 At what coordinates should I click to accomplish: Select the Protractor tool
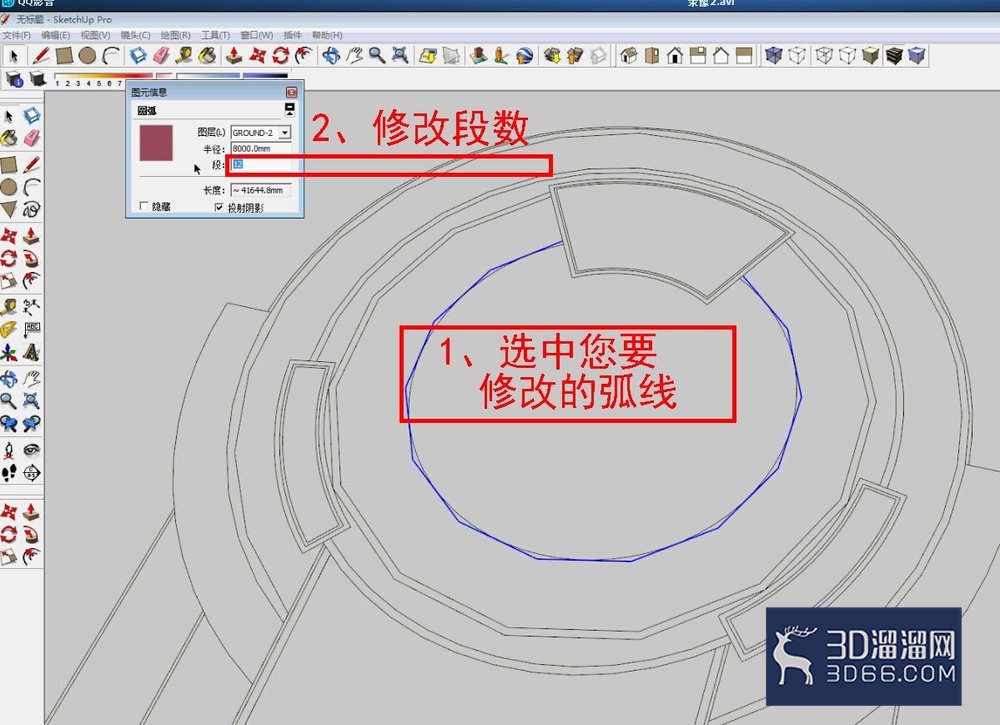pos(9,329)
